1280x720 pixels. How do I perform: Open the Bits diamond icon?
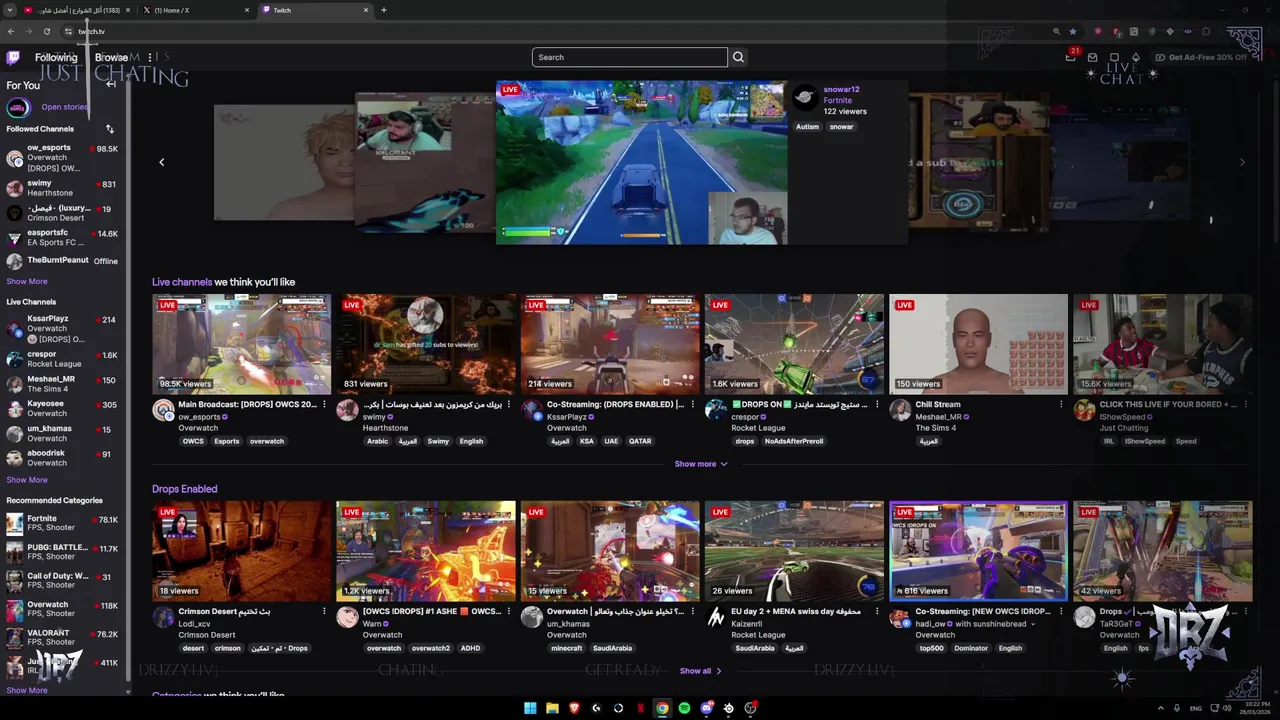[1136, 57]
